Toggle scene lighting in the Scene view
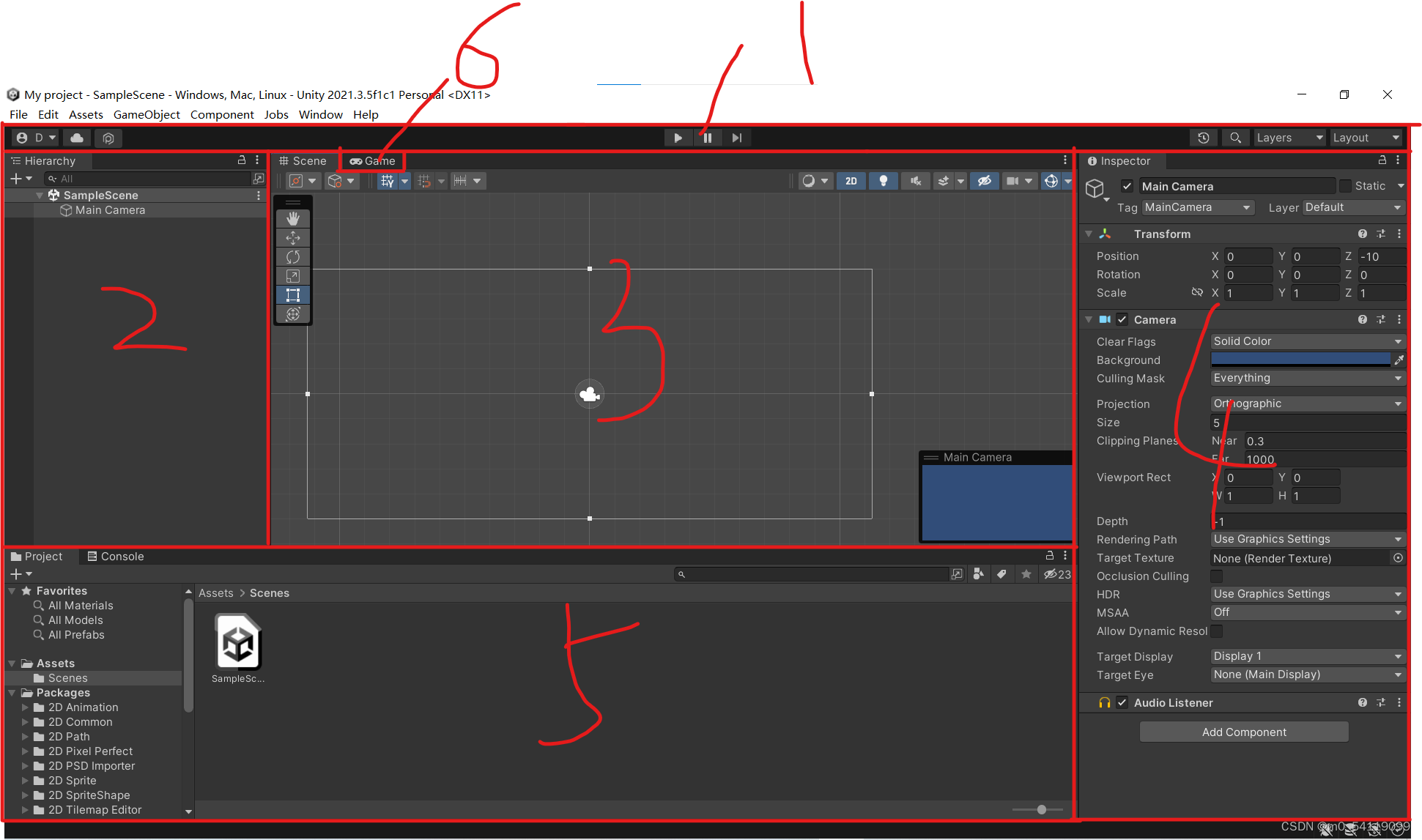Screen dimensions: 1422x840 (x=883, y=180)
